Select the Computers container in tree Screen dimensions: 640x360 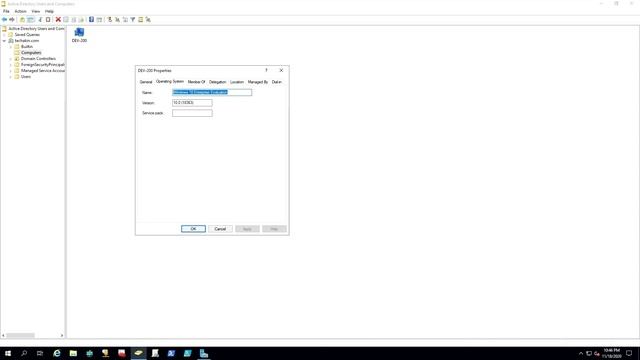click(31, 53)
